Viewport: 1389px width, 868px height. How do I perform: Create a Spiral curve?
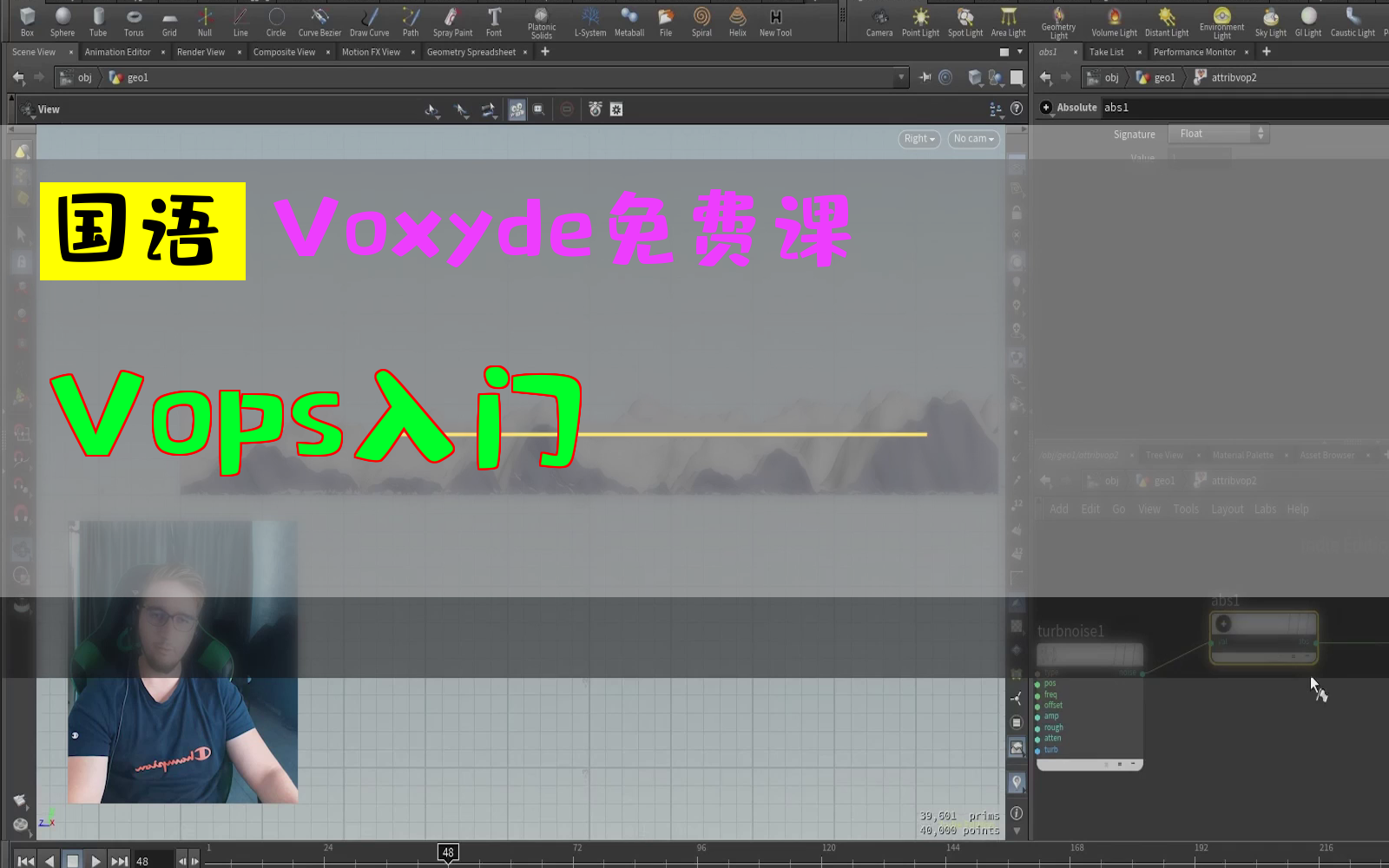pyautogui.click(x=701, y=22)
